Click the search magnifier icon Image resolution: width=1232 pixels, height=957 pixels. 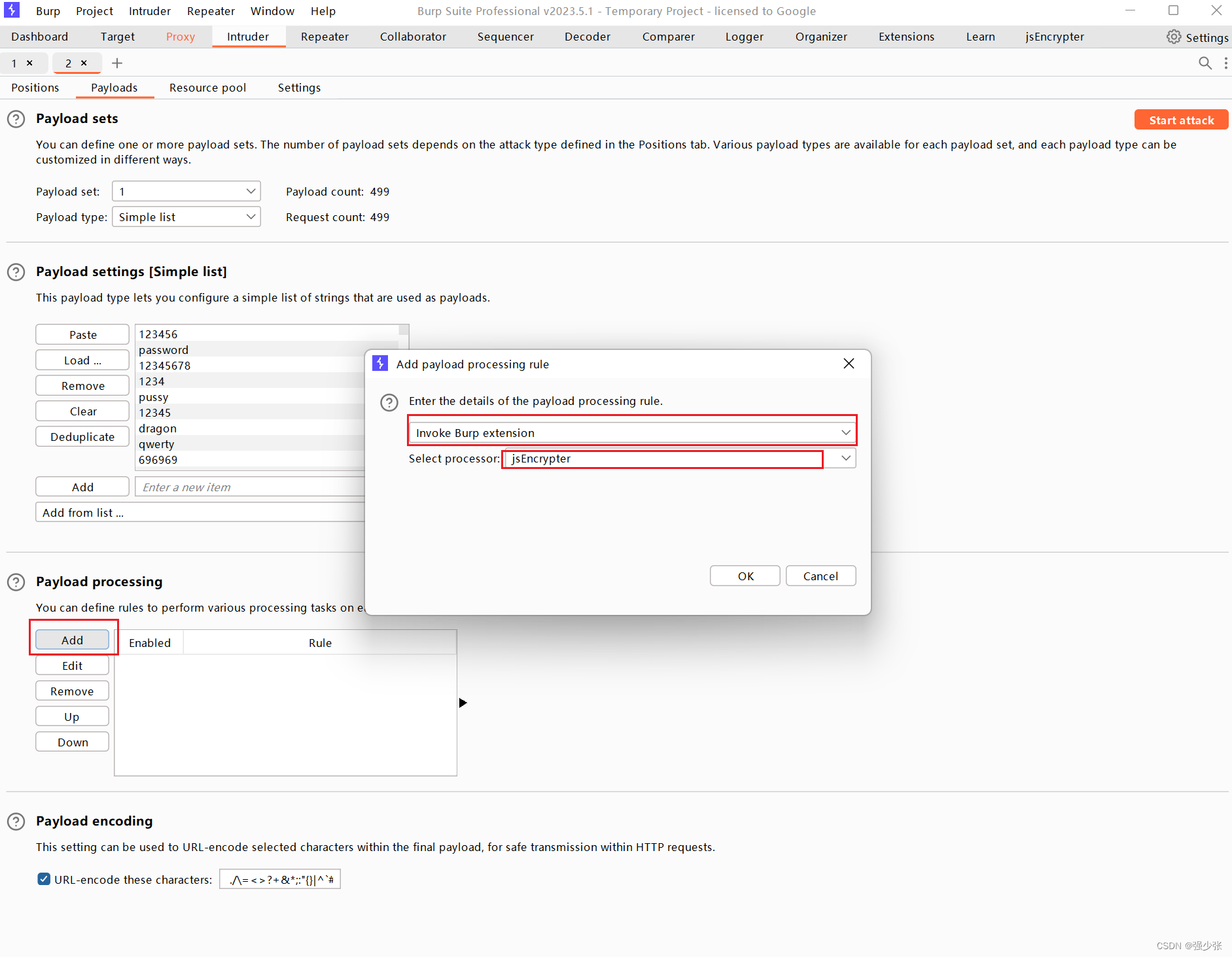pyautogui.click(x=1205, y=63)
